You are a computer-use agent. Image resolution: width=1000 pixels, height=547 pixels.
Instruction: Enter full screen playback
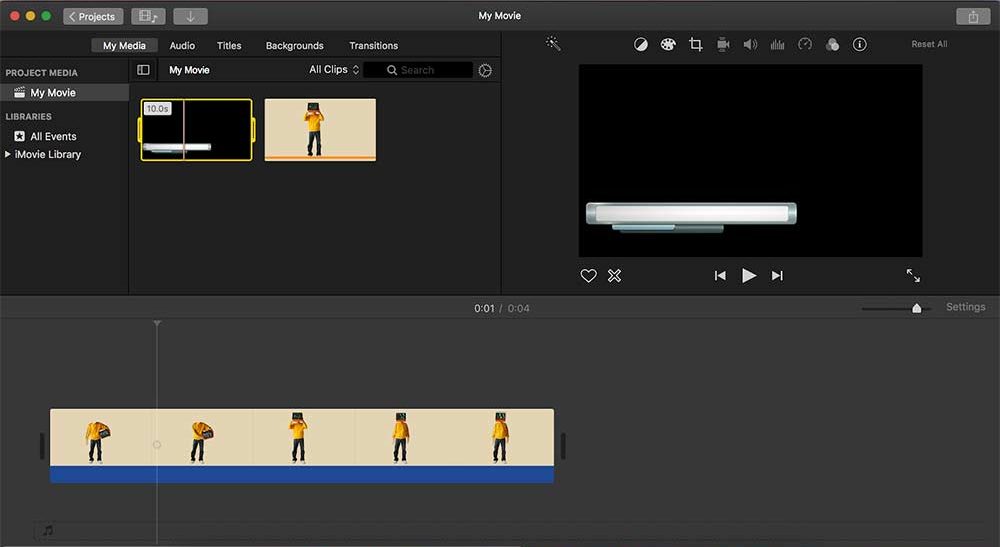pyautogui.click(x=913, y=275)
